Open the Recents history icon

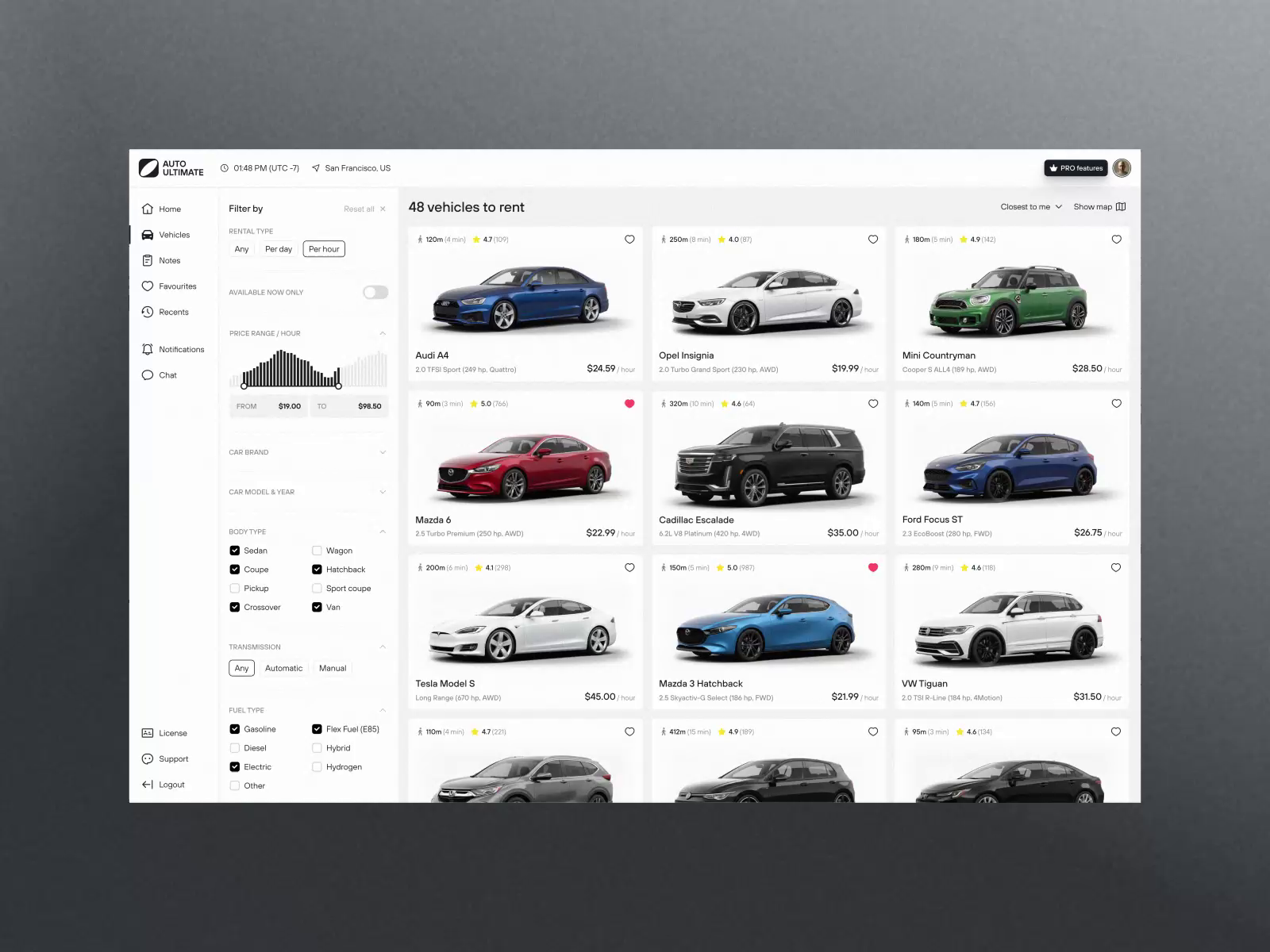[x=148, y=312]
